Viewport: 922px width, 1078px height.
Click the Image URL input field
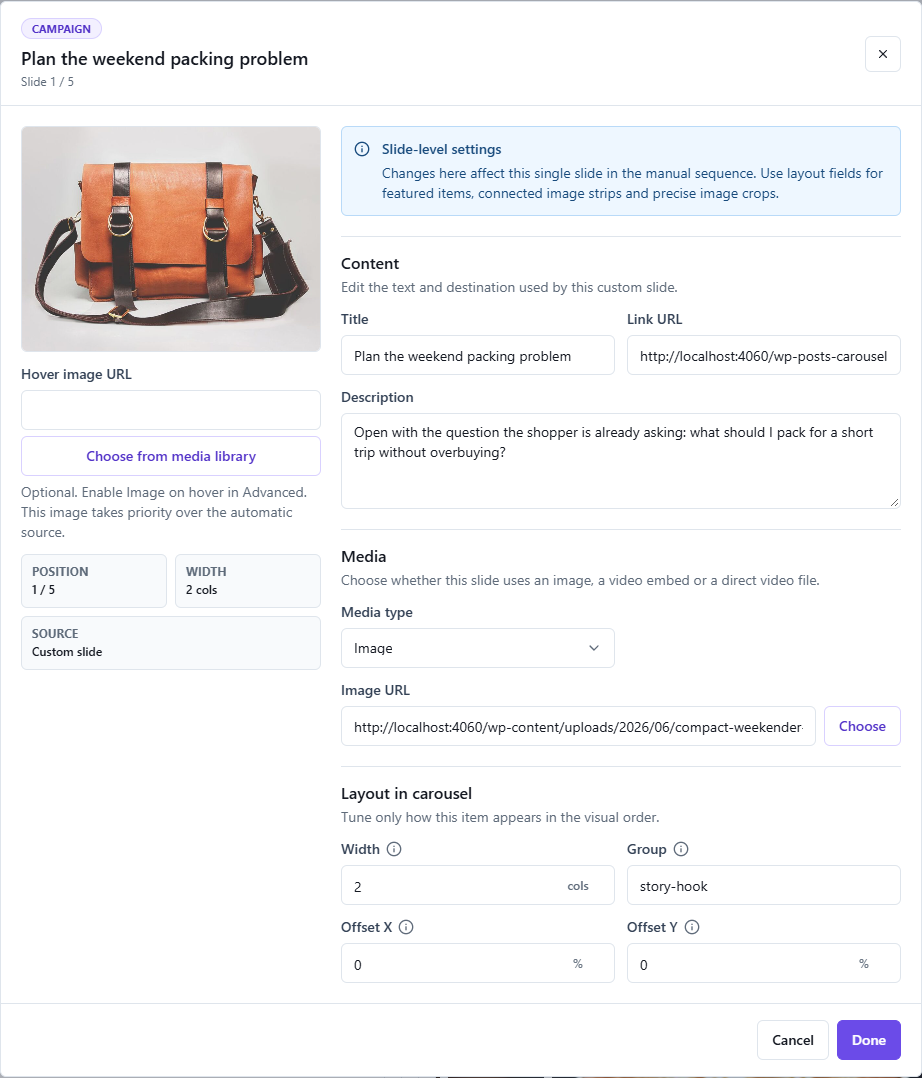578,726
